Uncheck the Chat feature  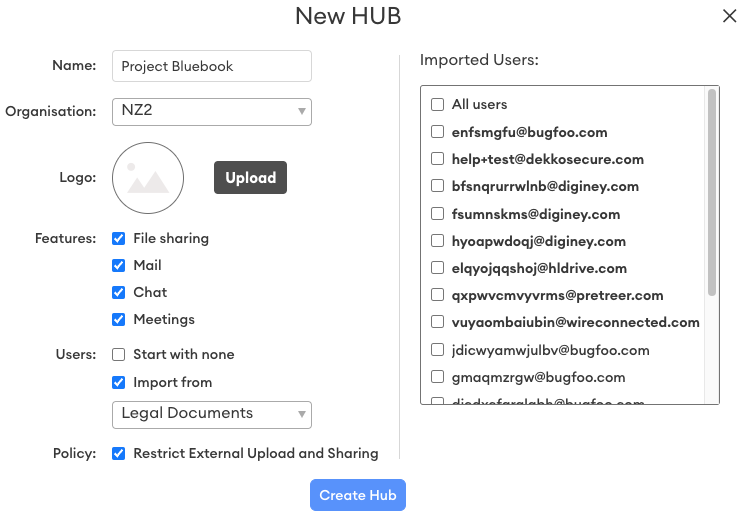point(118,292)
